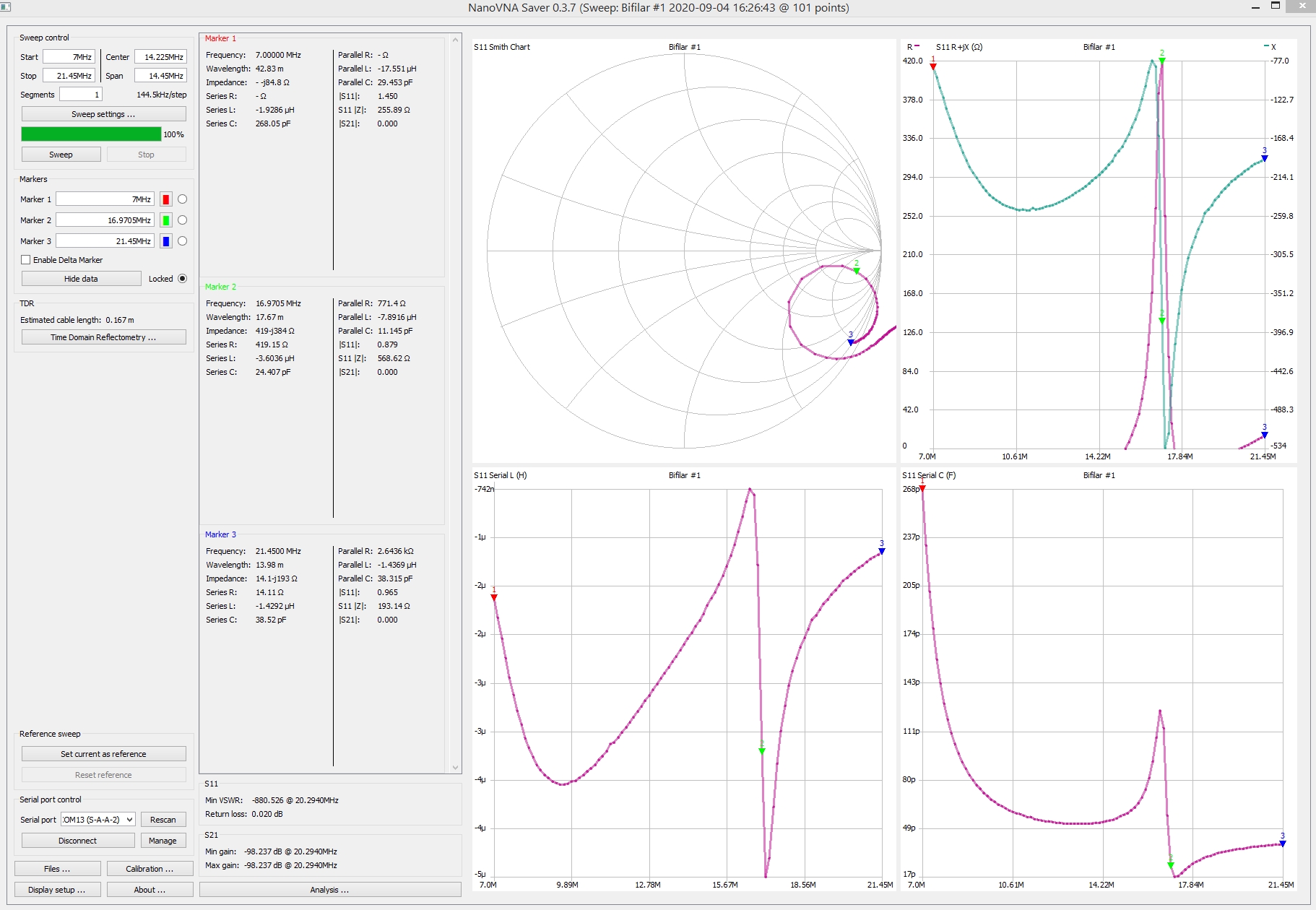This screenshot has width=1316, height=910.
Task: Click the green Marker 2 triangle on Serial C chart
Action: point(1171,864)
